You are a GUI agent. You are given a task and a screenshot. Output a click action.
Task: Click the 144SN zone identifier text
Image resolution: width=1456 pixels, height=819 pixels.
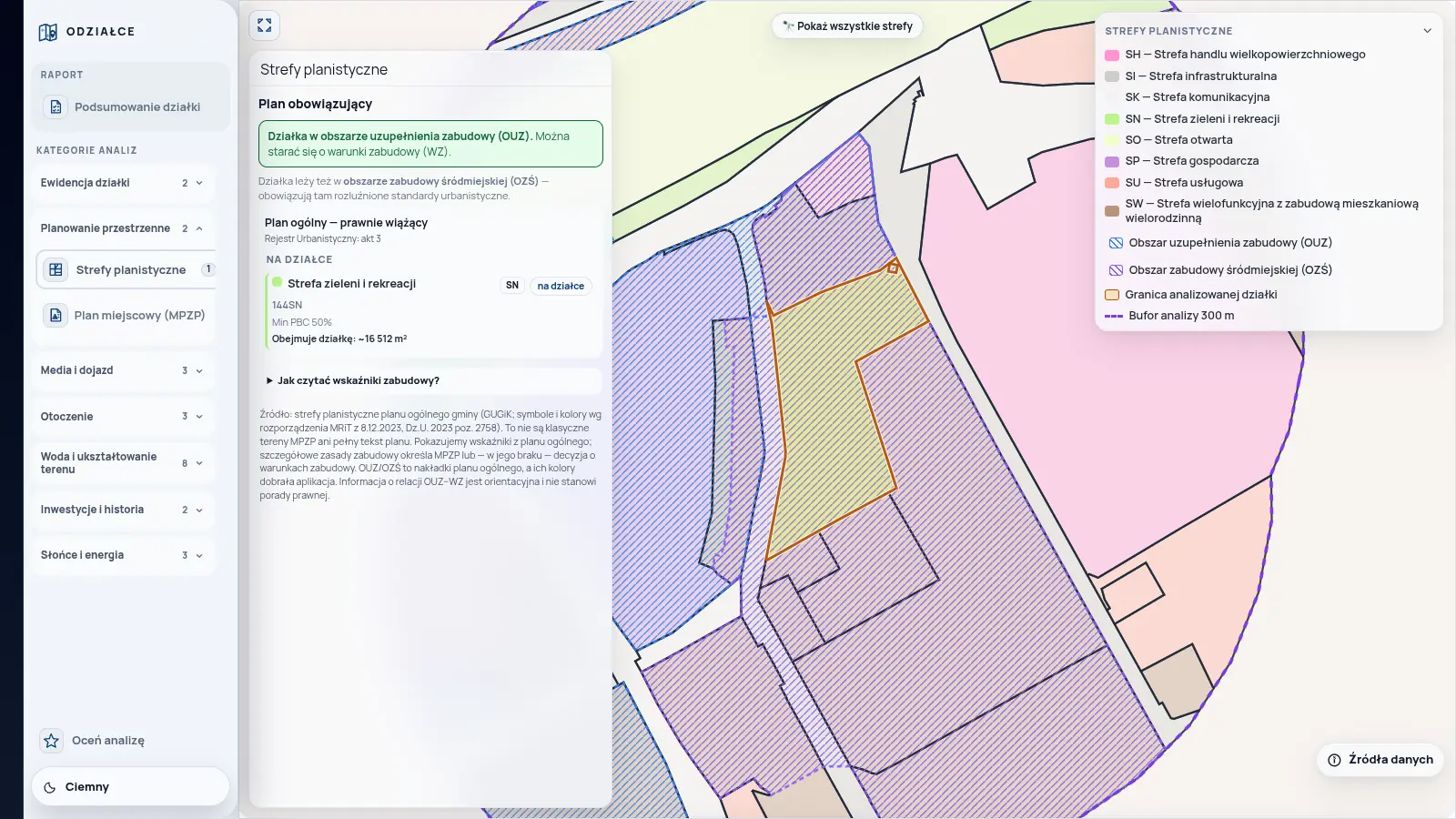click(x=287, y=305)
